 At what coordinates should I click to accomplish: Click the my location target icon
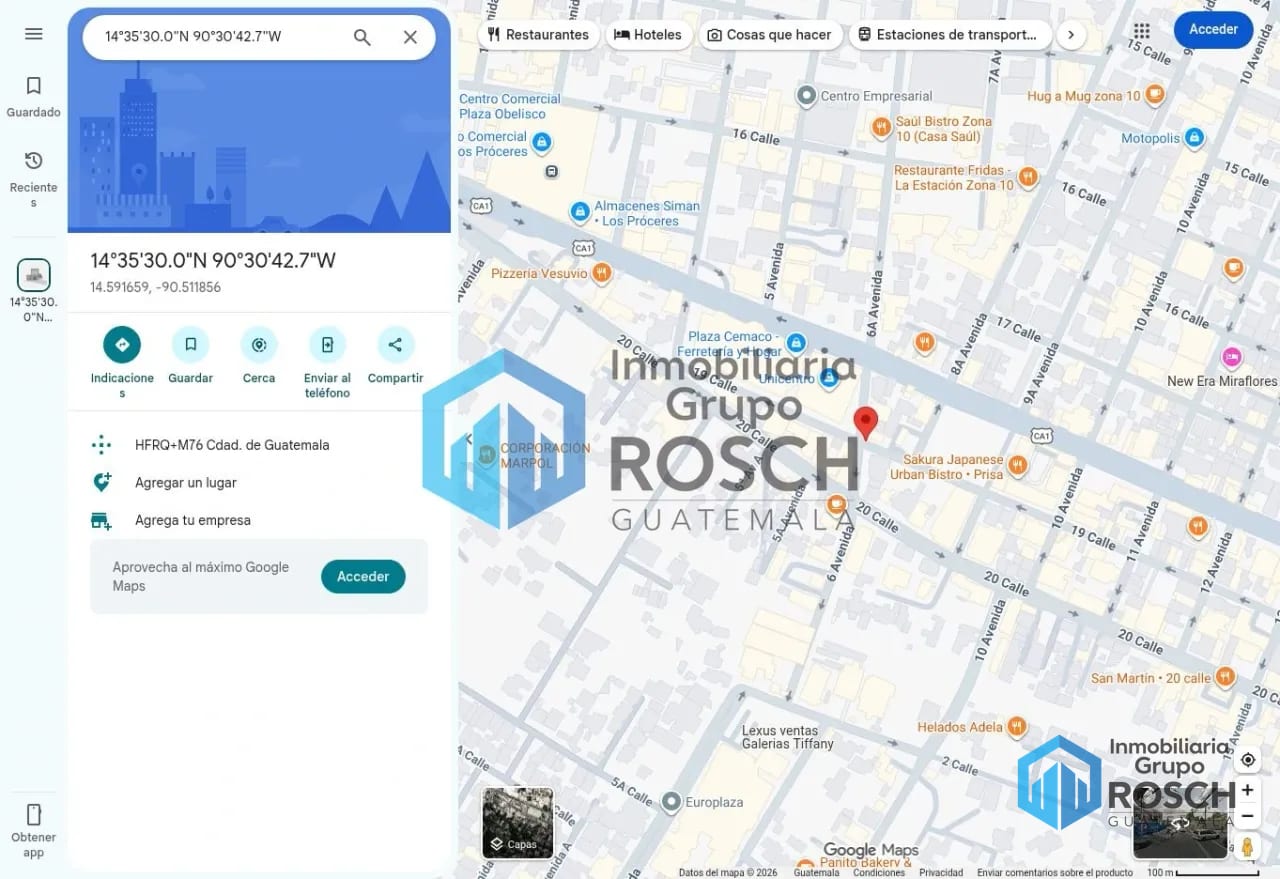[1247, 760]
